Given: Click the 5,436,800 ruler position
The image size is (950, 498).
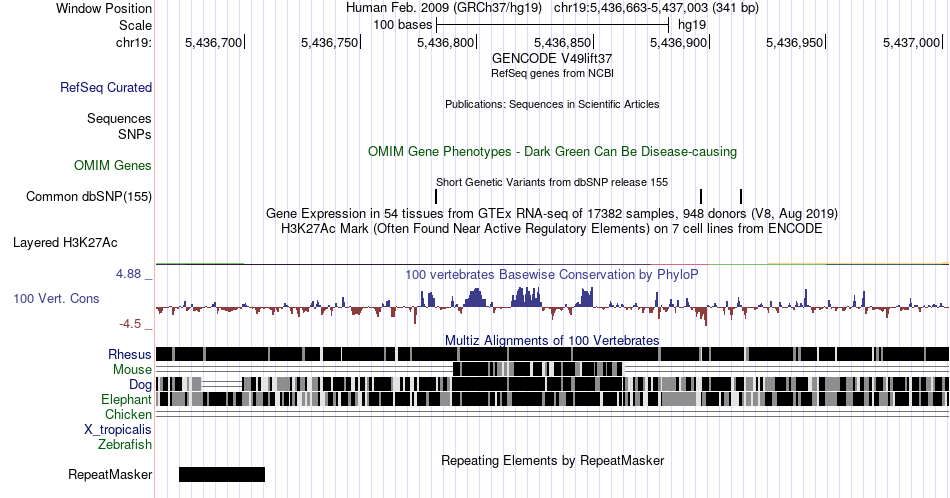Looking at the screenshot, I should [x=445, y=42].
